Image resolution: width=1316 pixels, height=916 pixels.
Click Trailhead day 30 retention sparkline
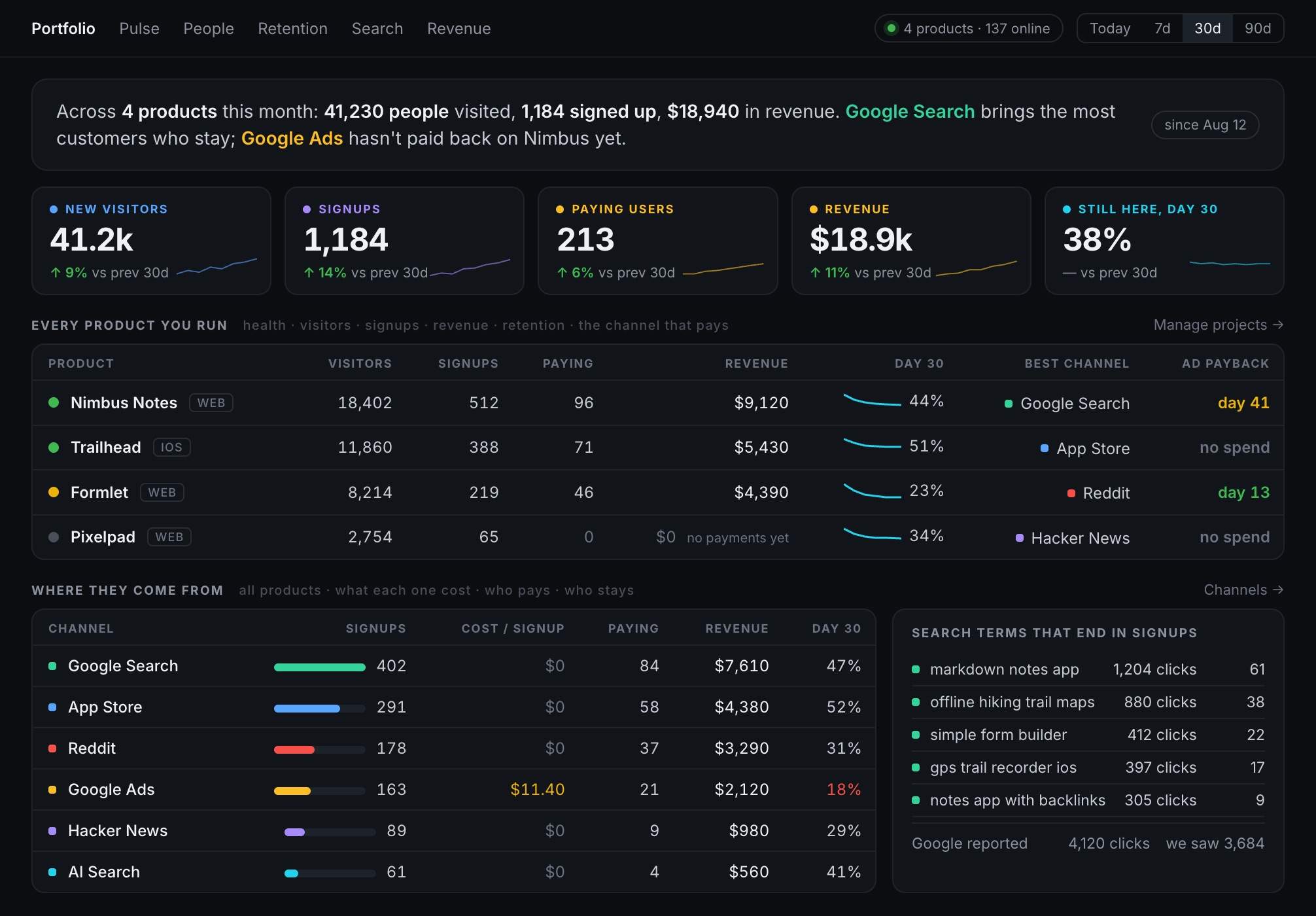(873, 444)
